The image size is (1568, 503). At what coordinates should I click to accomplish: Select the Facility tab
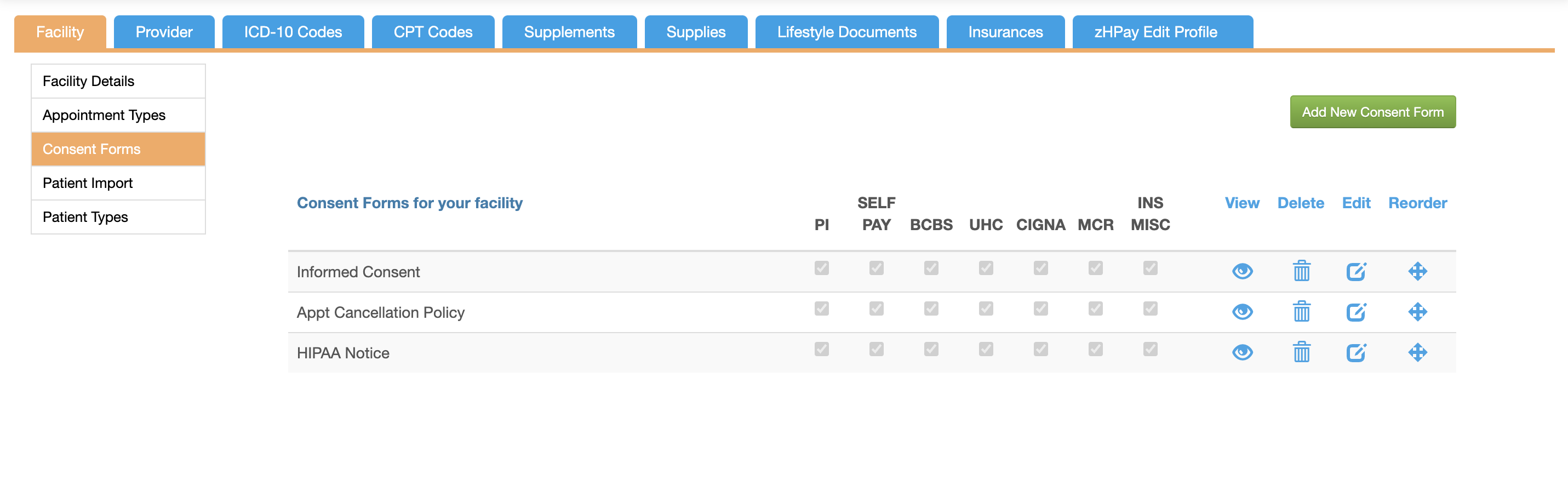[x=60, y=32]
